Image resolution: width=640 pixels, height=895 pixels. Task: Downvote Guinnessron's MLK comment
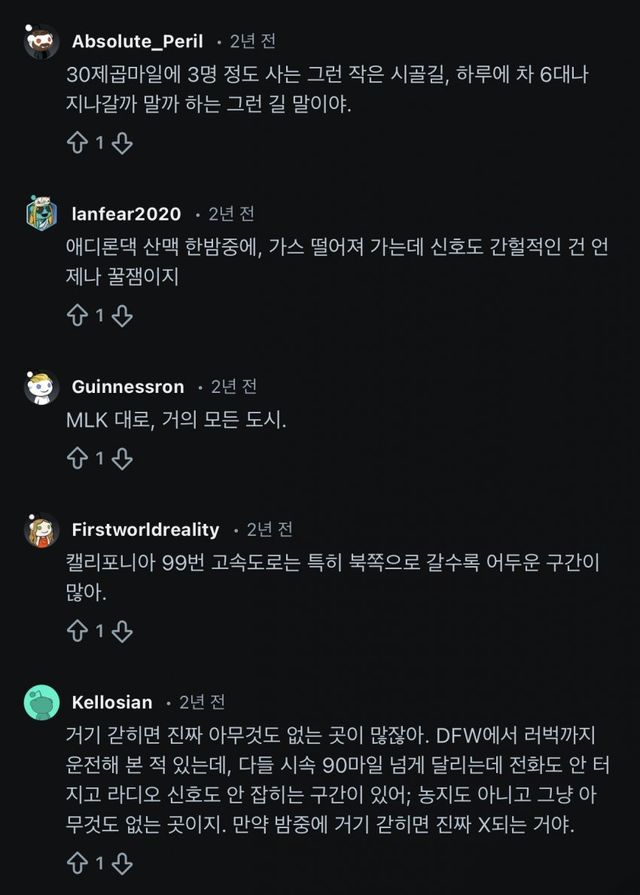121,459
